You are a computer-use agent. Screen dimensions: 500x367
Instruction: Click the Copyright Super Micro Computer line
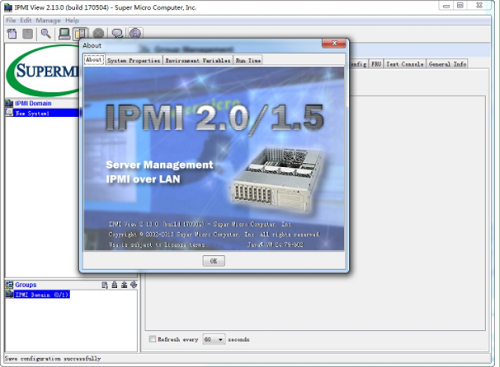[214, 234]
